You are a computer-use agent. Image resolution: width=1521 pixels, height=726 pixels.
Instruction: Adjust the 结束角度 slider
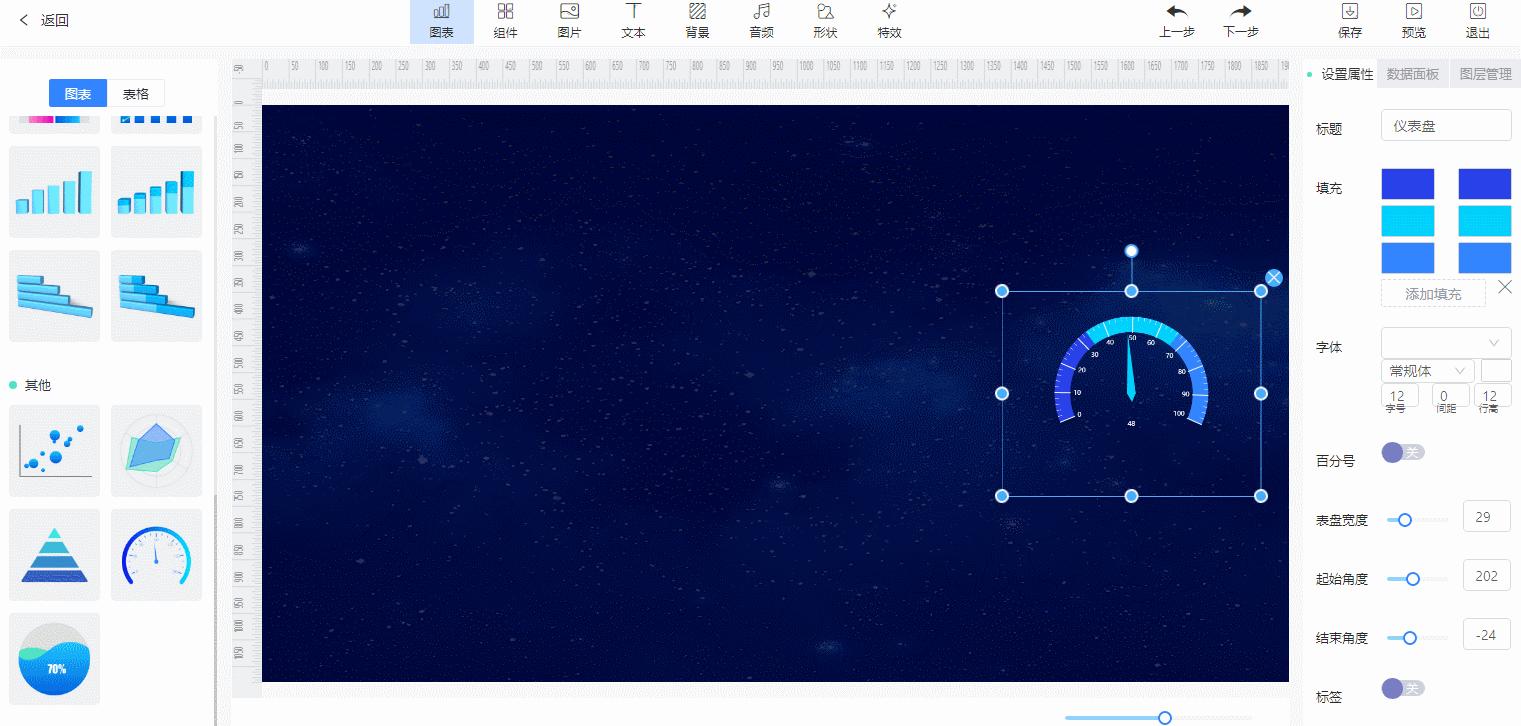[1417, 638]
